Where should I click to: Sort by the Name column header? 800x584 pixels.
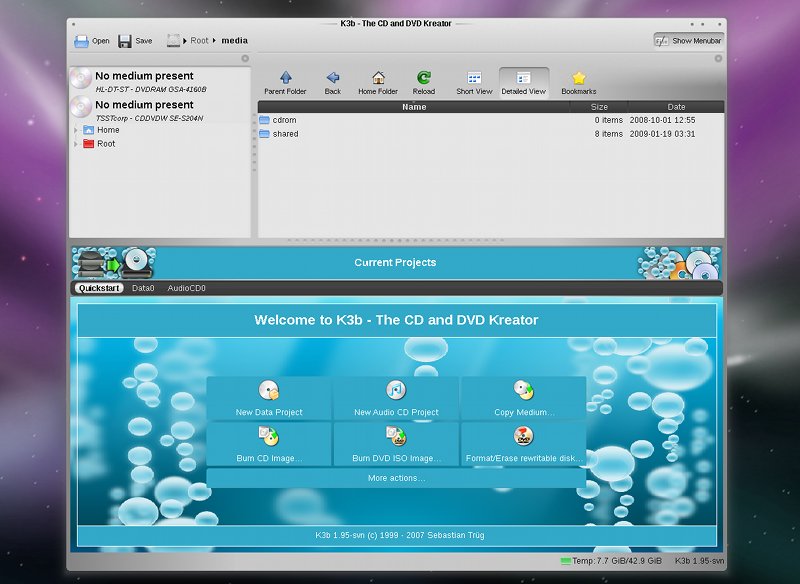[x=414, y=107]
